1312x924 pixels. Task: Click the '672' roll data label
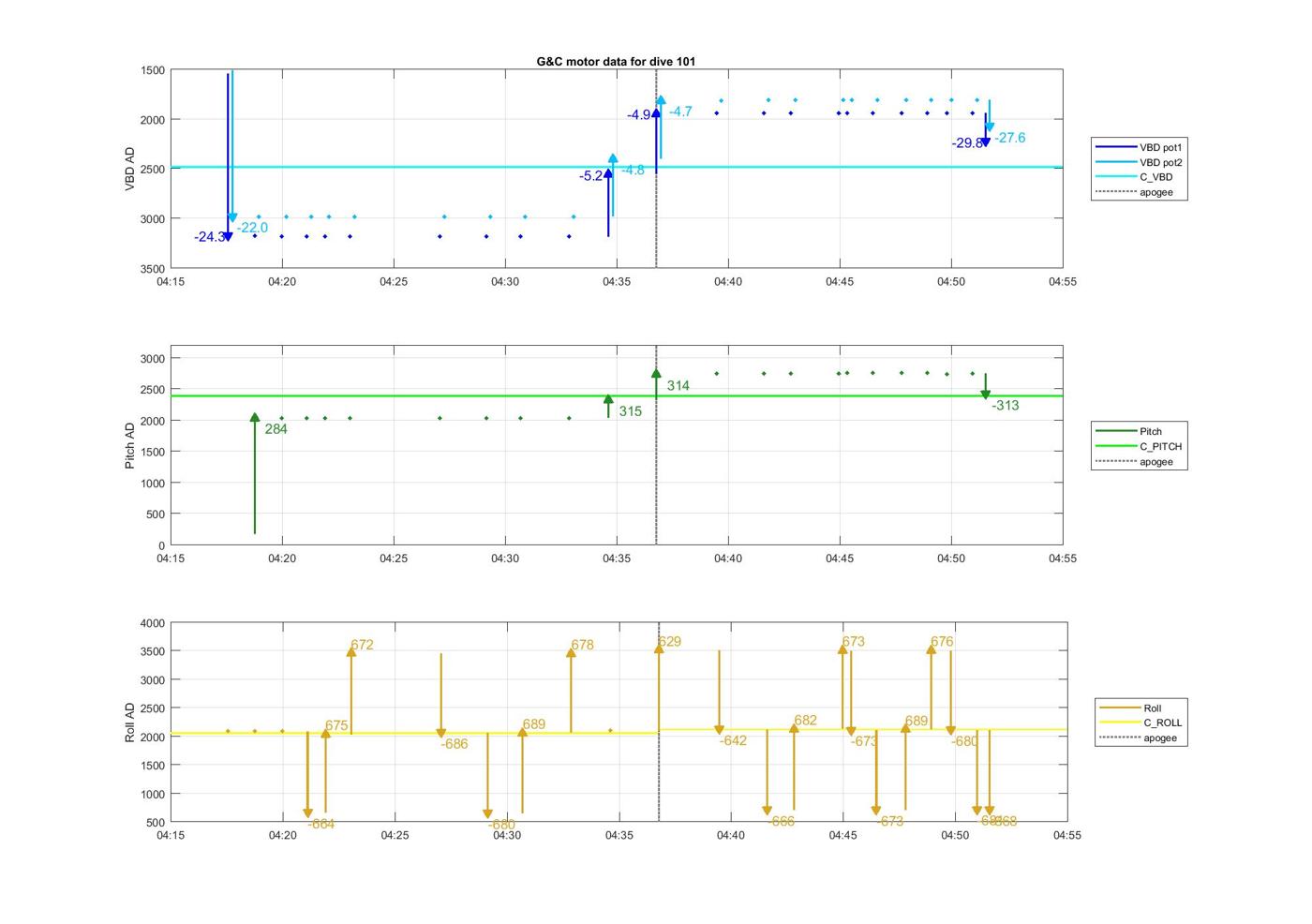pyautogui.click(x=362, y=645)
